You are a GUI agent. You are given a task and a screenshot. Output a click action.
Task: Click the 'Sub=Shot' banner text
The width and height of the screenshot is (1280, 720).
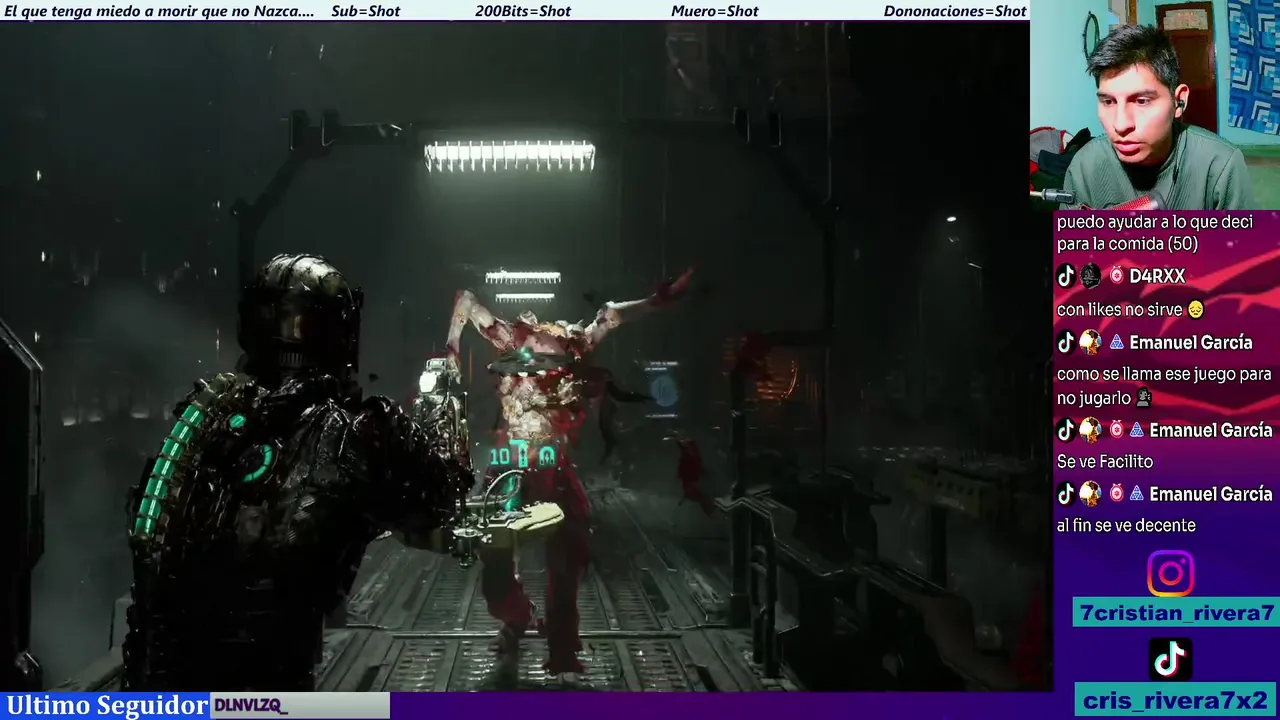pos(365,11)
